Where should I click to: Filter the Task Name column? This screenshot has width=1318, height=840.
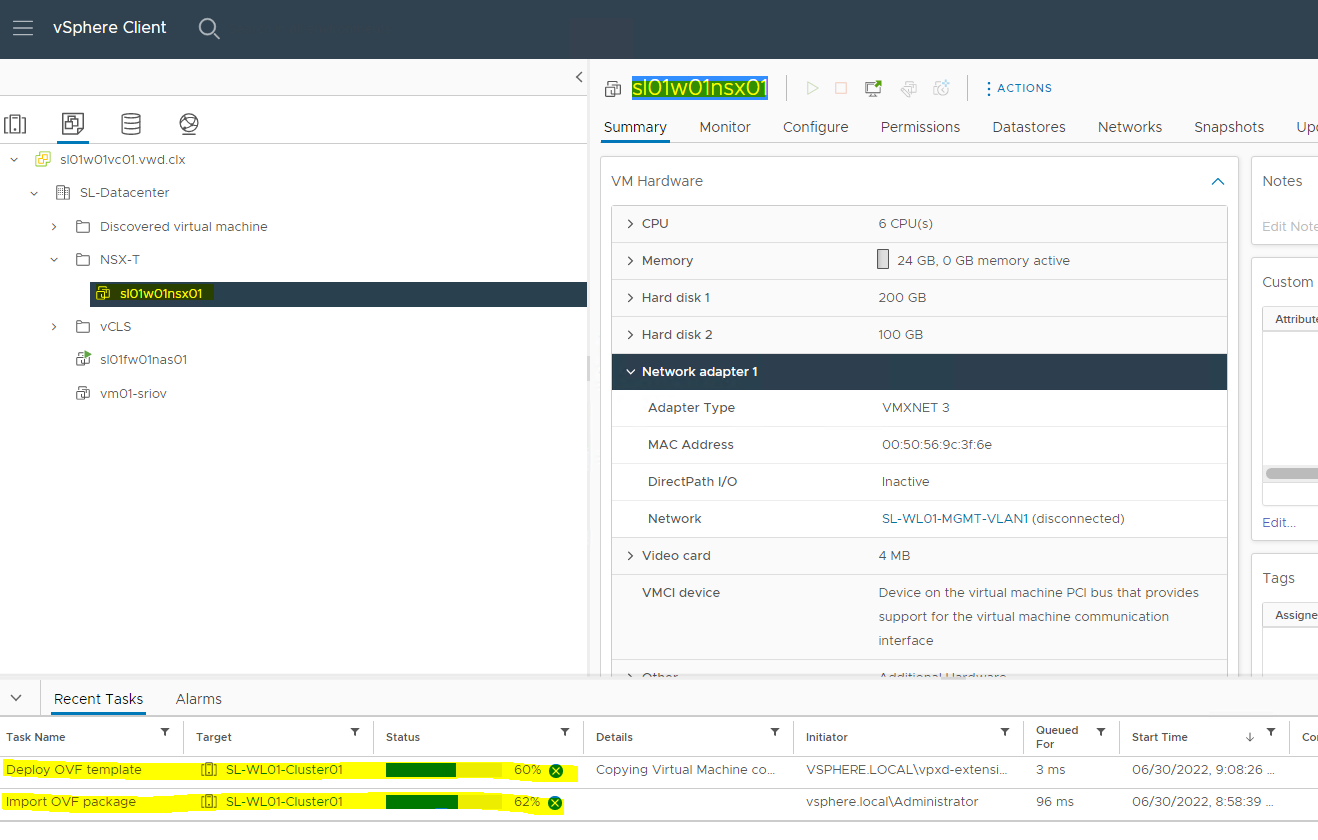point(165,732)
